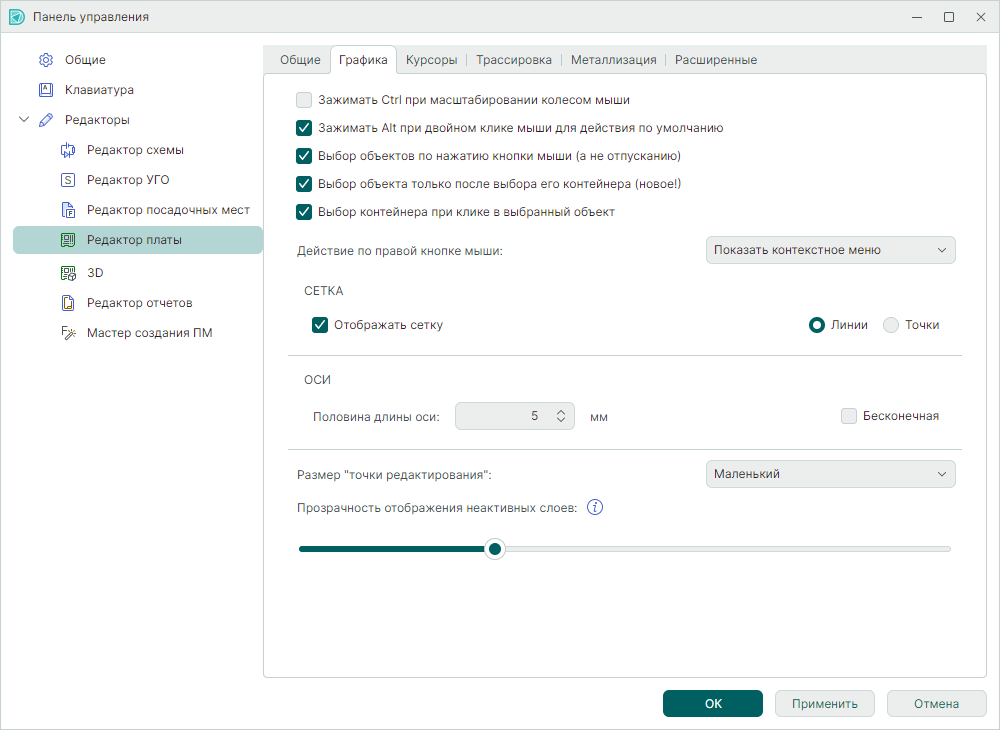Select Мастер создания ПМ in the sidebar
This screenshot has width=1000, height=730.
150,333
